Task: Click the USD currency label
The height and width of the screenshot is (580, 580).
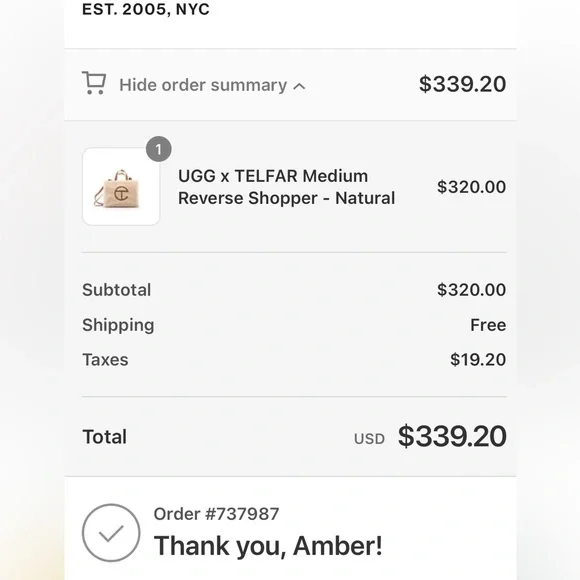Action: (369, 439)
